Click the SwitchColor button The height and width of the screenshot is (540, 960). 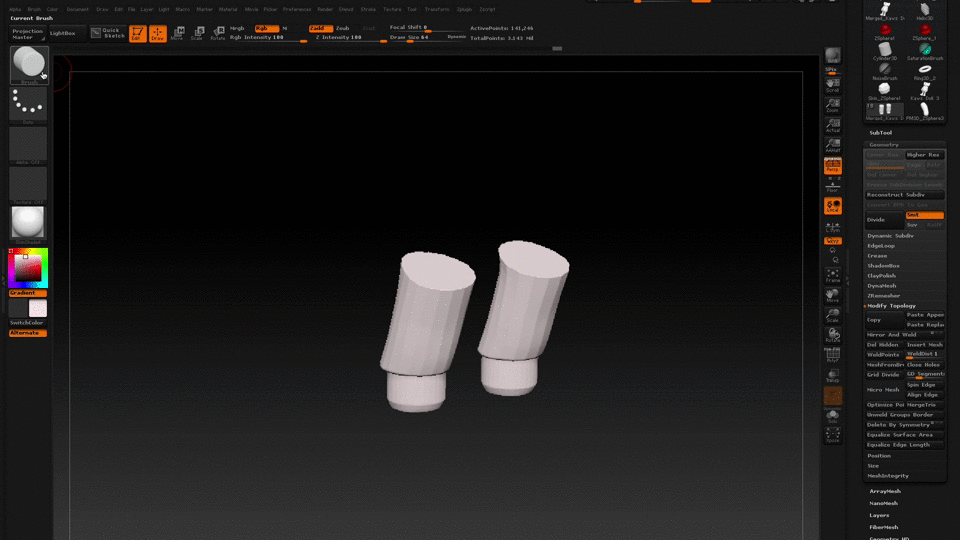27,323
